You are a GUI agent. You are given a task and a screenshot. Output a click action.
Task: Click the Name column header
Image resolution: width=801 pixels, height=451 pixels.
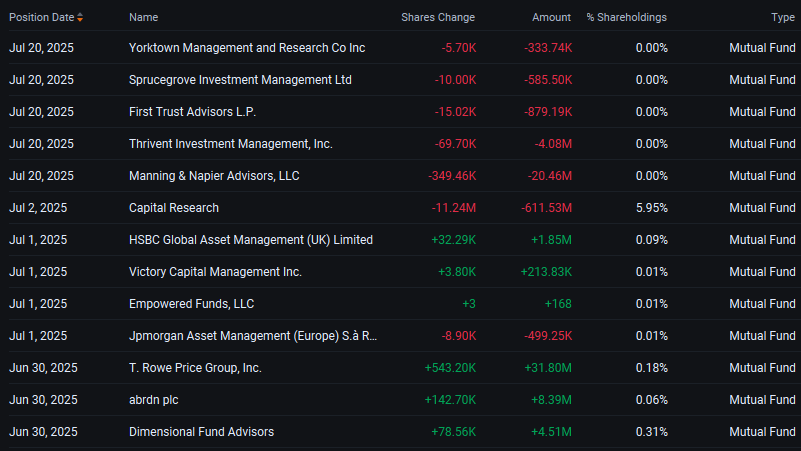[144, 17]
